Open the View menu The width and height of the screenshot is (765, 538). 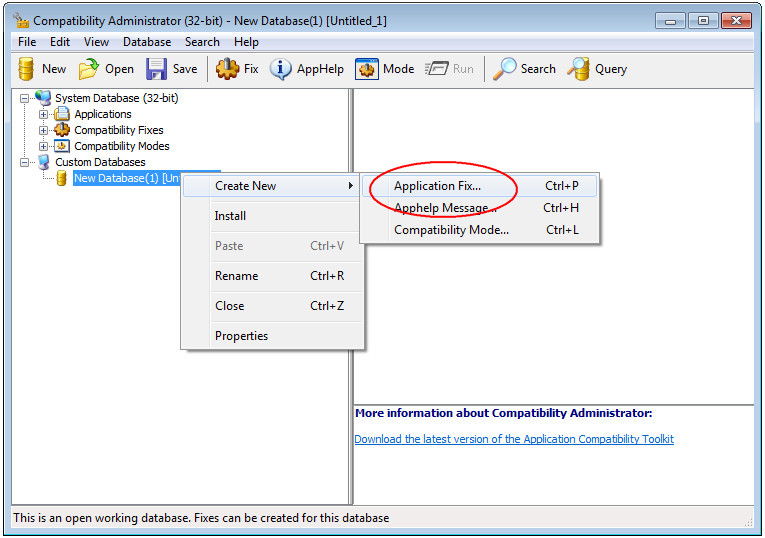click(x=96, y=42)
